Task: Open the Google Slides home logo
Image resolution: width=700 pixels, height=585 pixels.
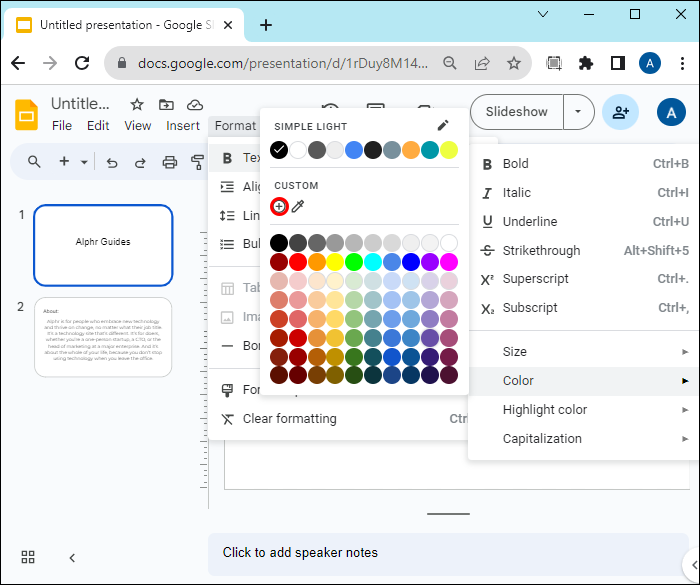Action: coord(26,115)
